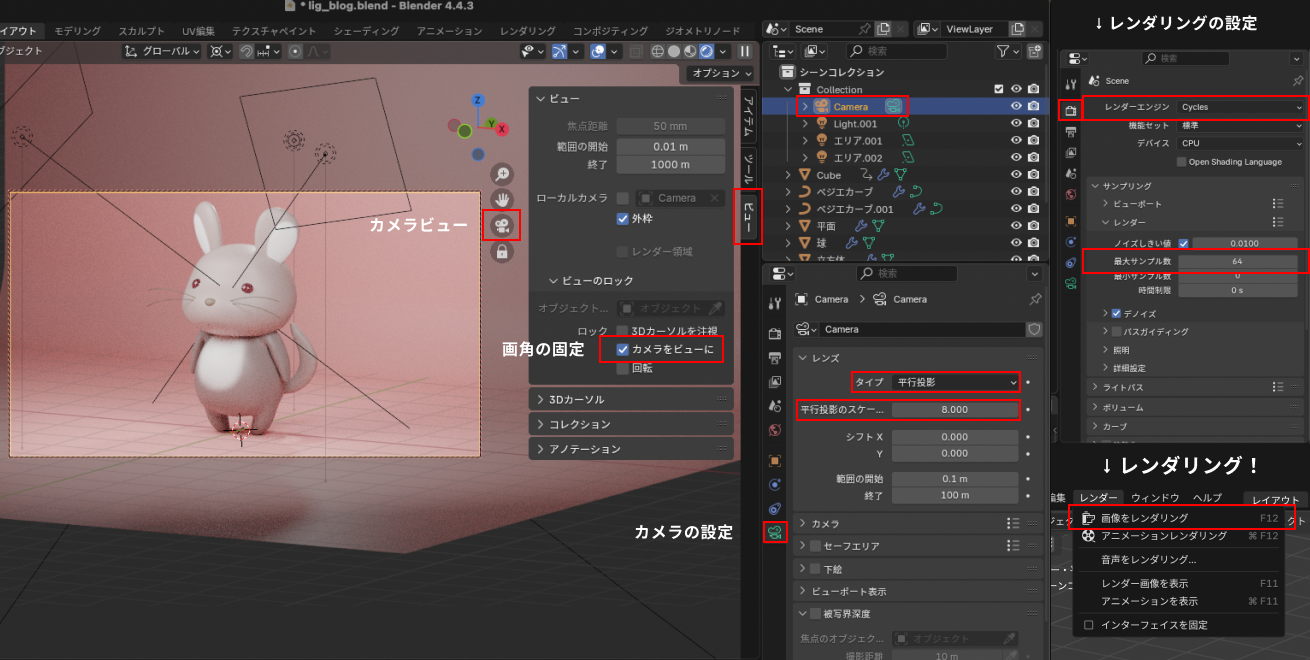Select レンダー画像を表示 menu entry
Image resolution: width=1310 pixels, height=660 pixels.
(x=1177, y=583)
